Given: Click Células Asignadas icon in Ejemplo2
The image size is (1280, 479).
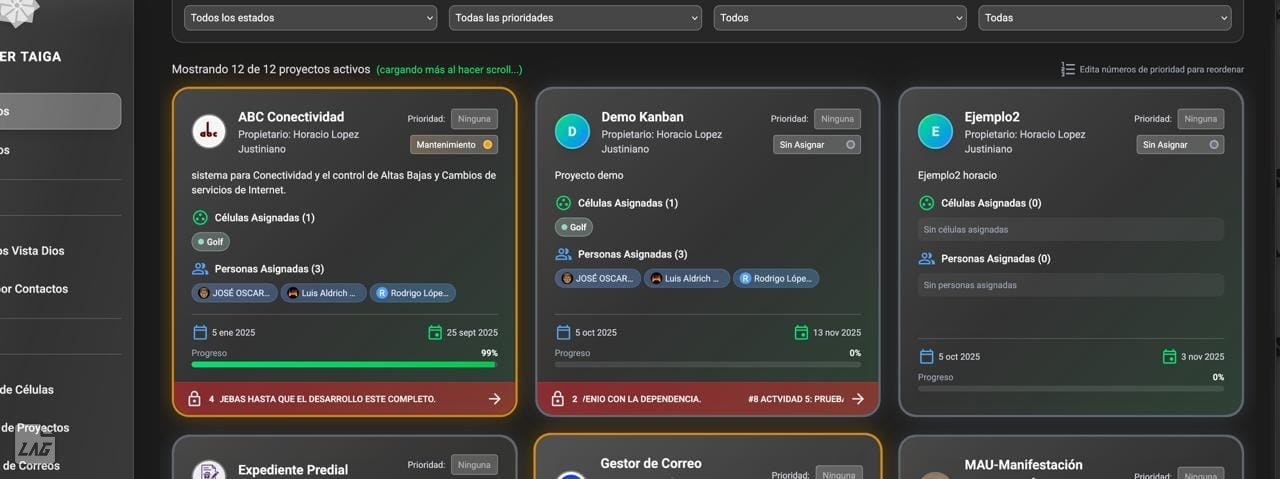Looking at the screenshot, I should tap(926, 203).
